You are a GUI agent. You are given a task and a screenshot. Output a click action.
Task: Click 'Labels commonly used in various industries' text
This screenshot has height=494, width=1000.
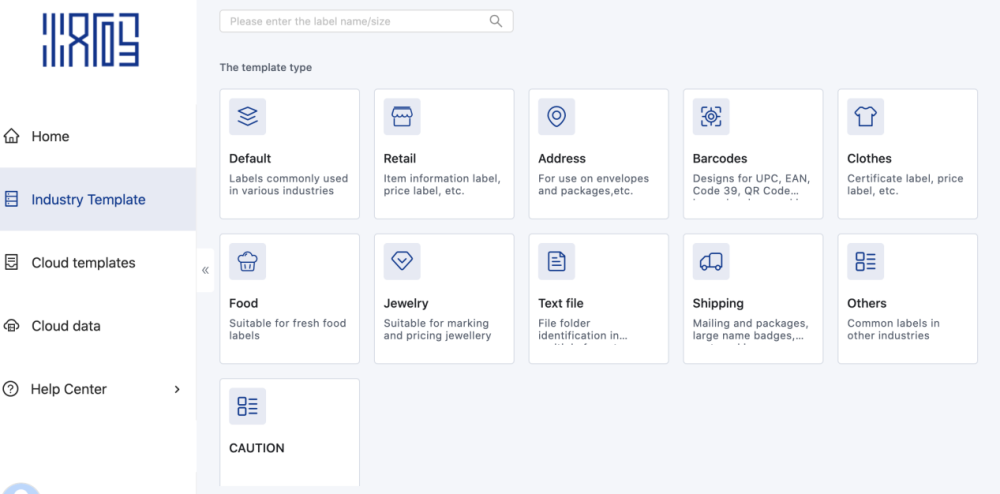click(x=288, y=184)
